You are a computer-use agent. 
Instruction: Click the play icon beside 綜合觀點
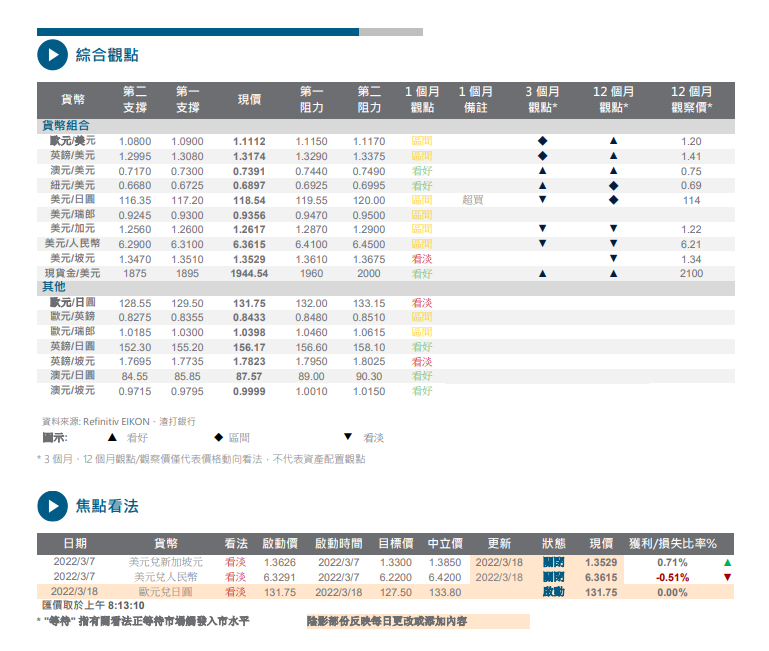[51, 55]
